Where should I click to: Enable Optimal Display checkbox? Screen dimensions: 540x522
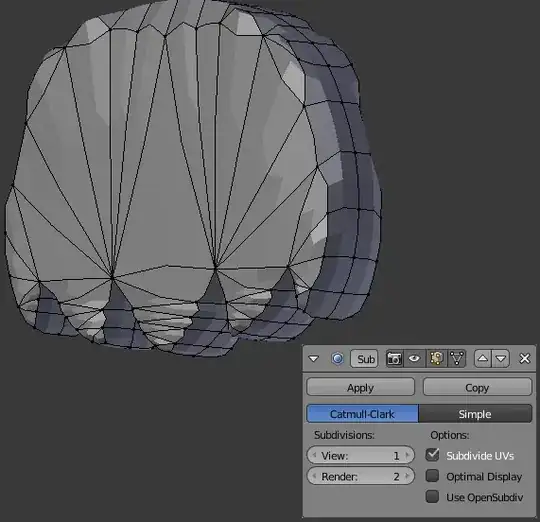tap(432, 476)
